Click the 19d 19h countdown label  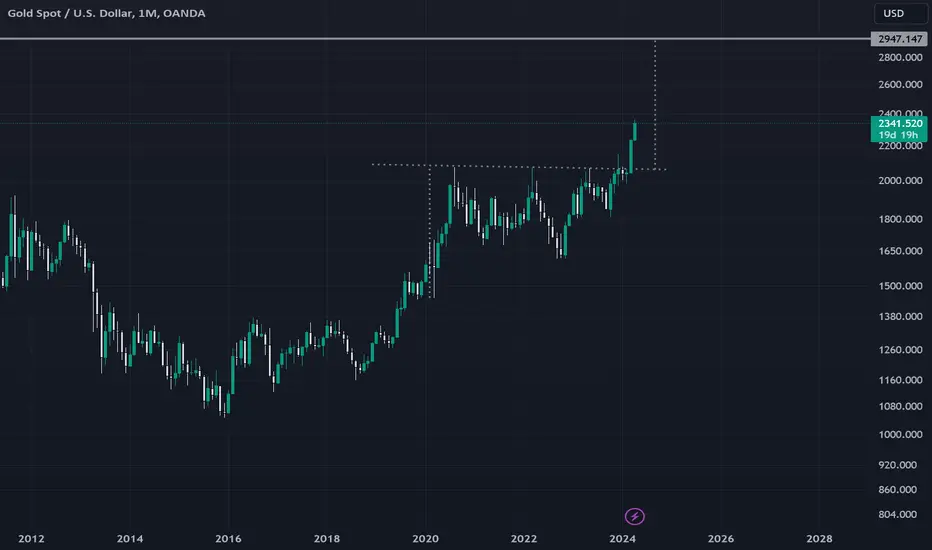898,136
